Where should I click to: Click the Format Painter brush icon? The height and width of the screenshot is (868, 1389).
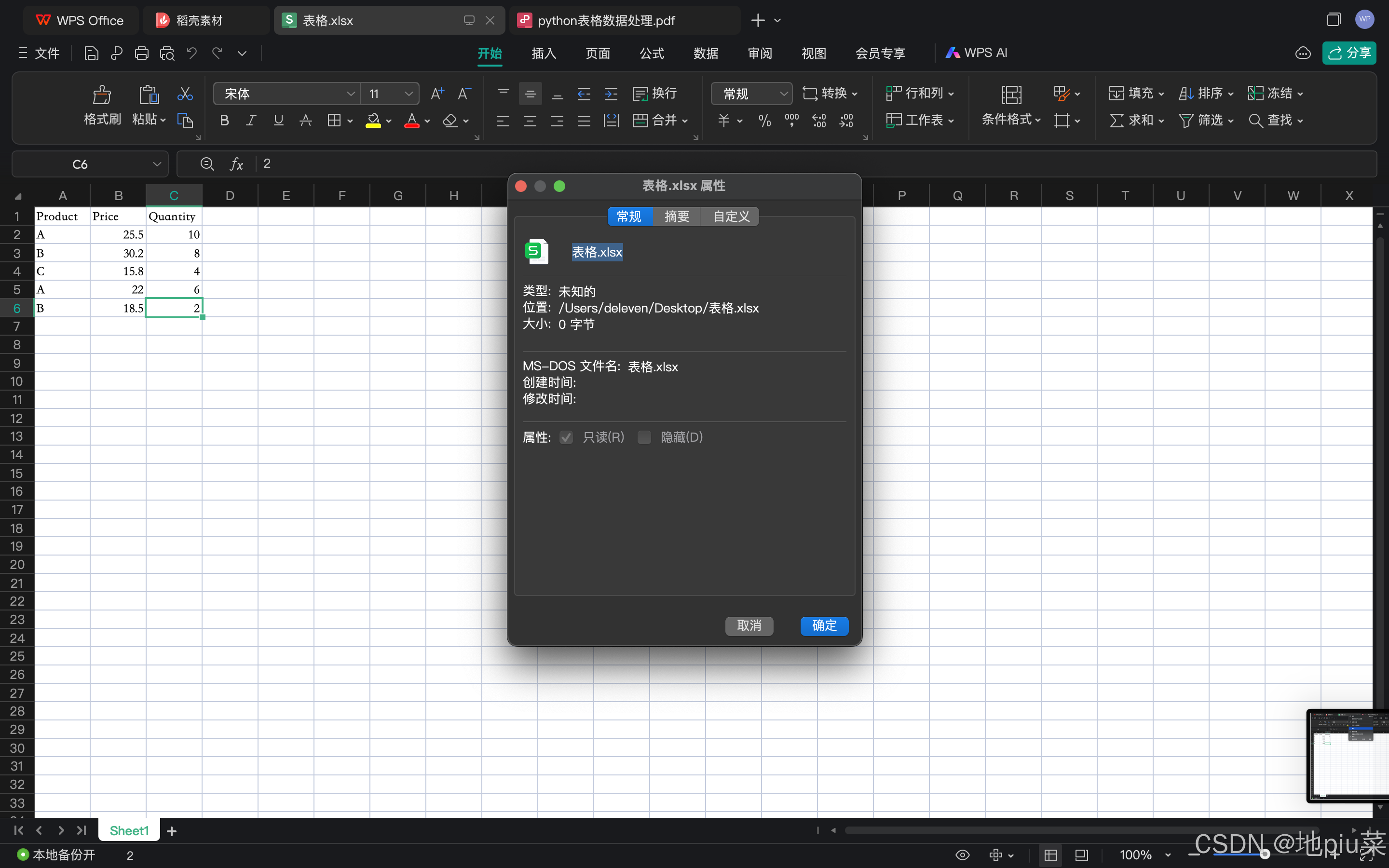tap(102, 95)
